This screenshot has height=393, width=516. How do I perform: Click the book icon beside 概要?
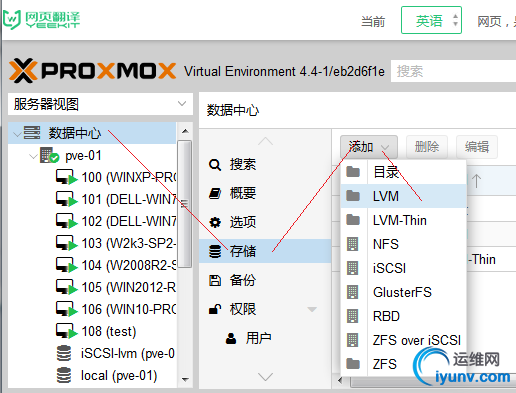point(215,193)
